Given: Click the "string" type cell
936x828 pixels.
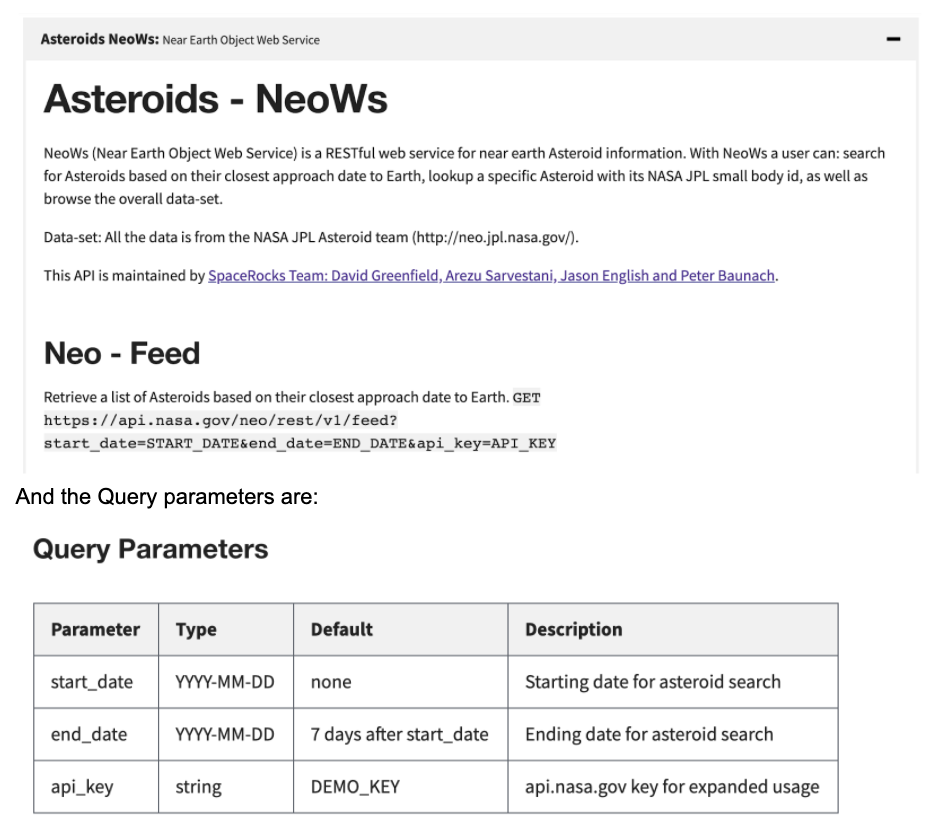Looking at the screenshot, I should (198, 787).
